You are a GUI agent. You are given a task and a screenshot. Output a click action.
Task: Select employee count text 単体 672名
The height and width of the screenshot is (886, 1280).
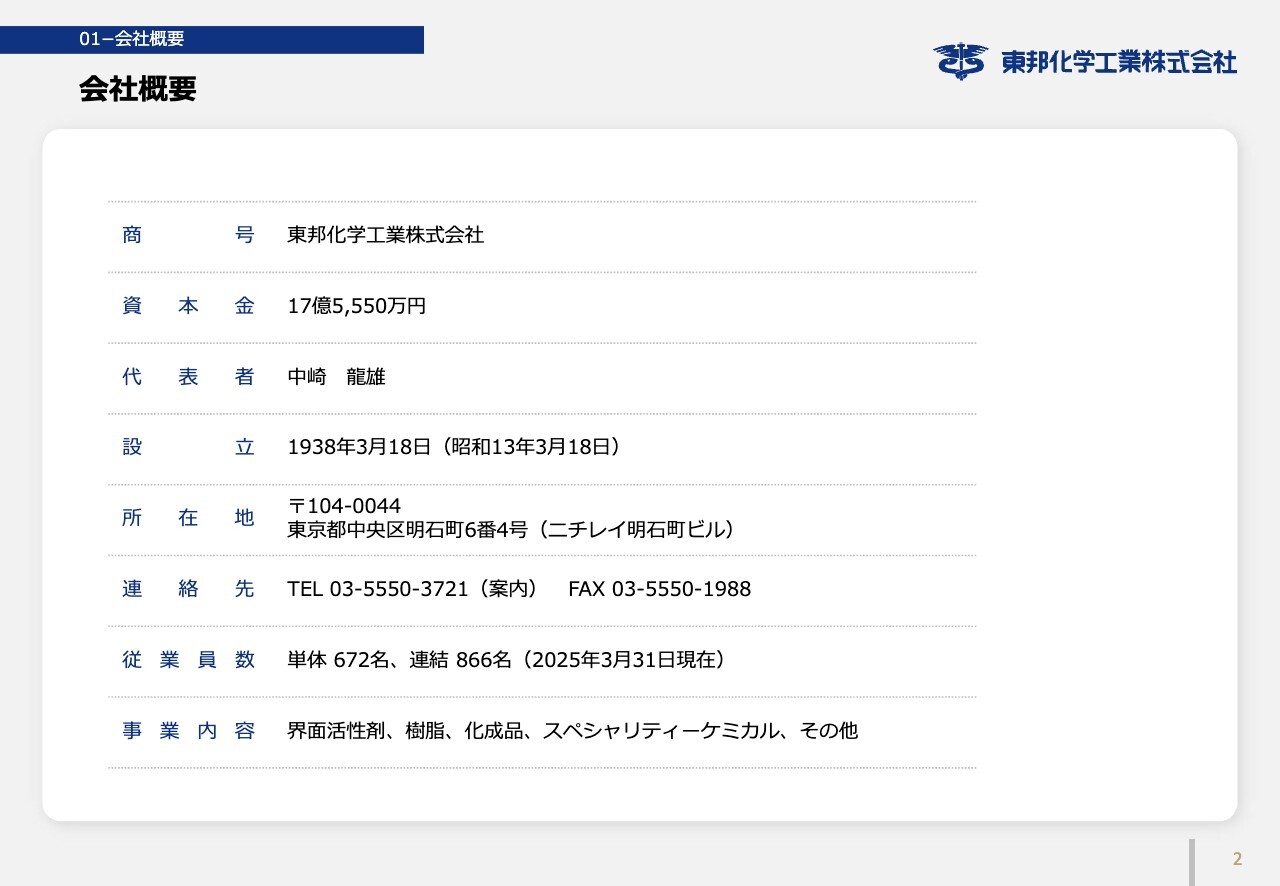point(342,660)
